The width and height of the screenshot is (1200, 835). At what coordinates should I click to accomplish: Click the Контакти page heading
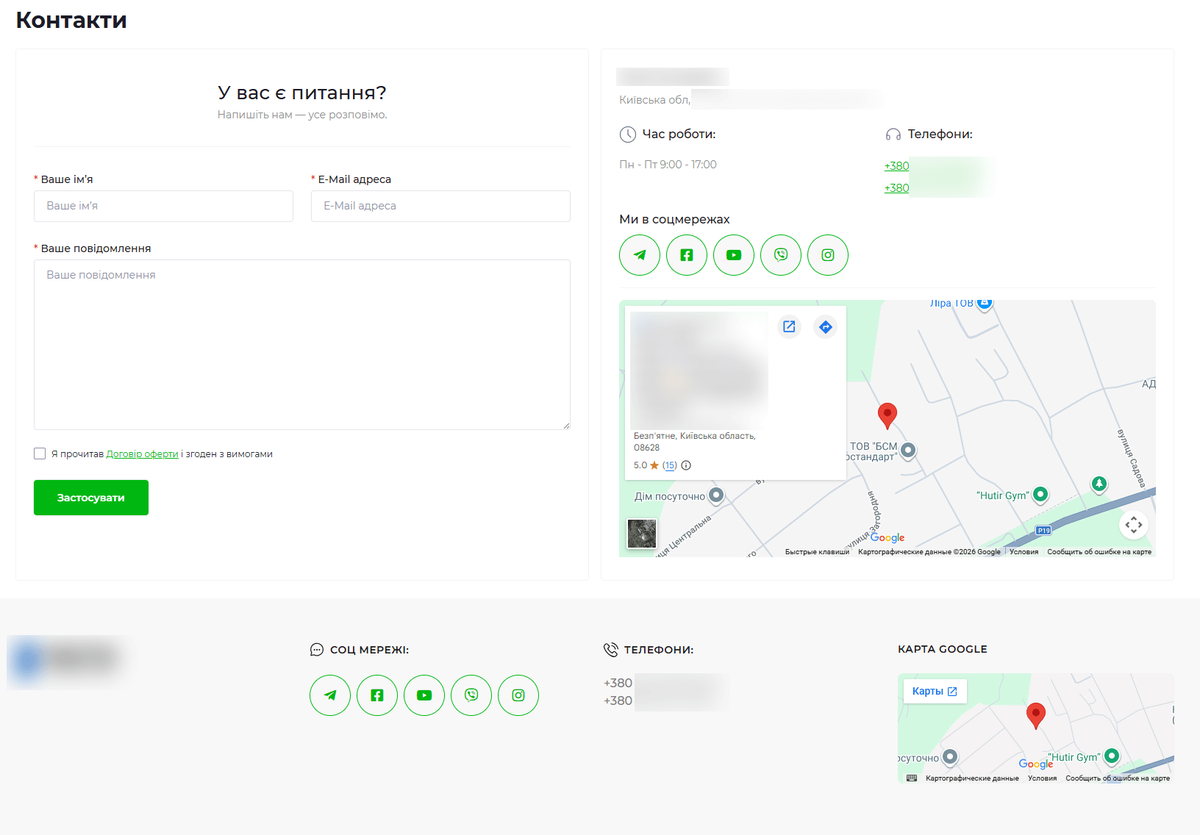[x=71, y=19]
